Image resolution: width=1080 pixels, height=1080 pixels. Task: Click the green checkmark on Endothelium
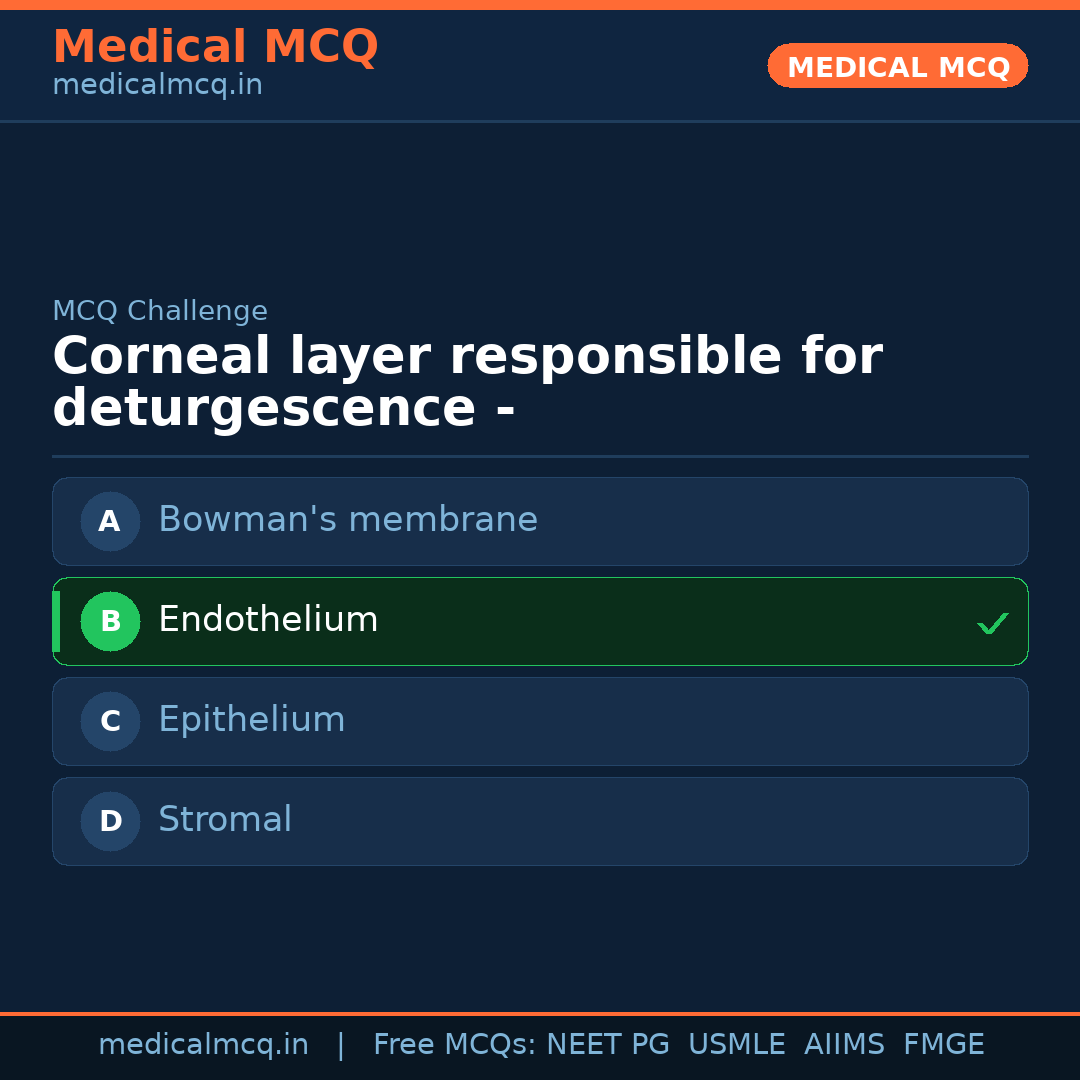(x=993, y=623)
